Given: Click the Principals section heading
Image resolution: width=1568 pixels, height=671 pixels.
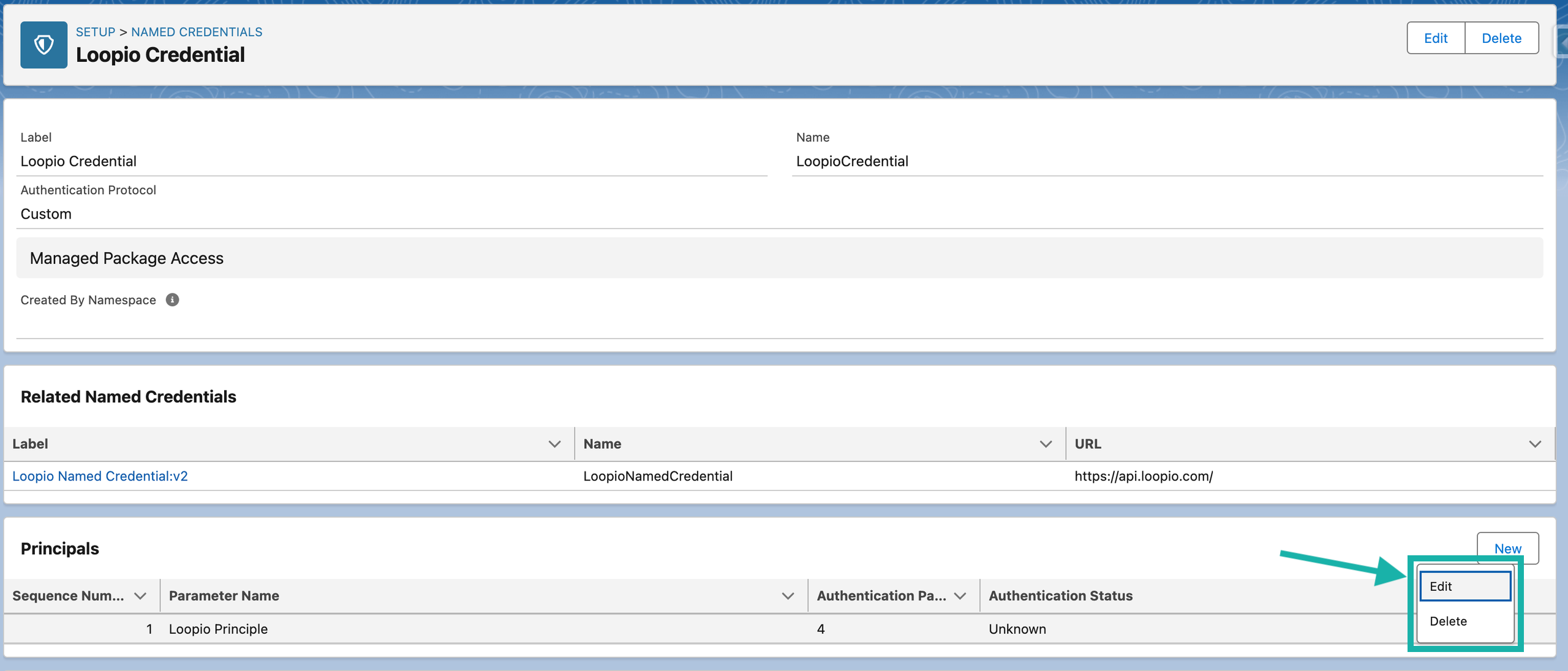Looking at the screenshot, I should point(59,549).
